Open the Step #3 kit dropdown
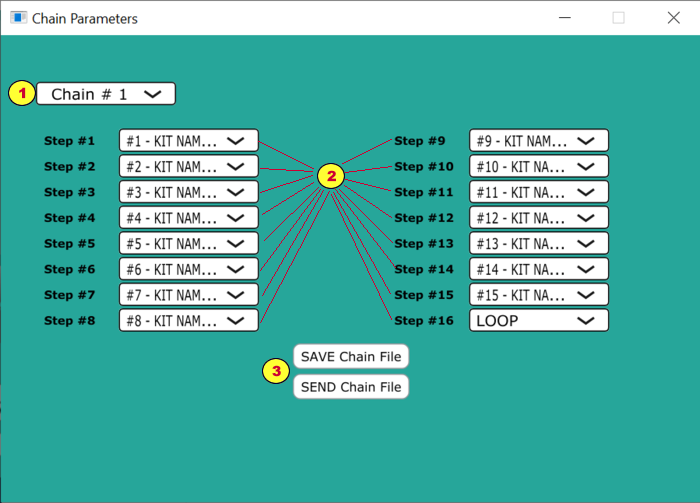Screen dimensions: 700x503 click(x=189, y=192)
